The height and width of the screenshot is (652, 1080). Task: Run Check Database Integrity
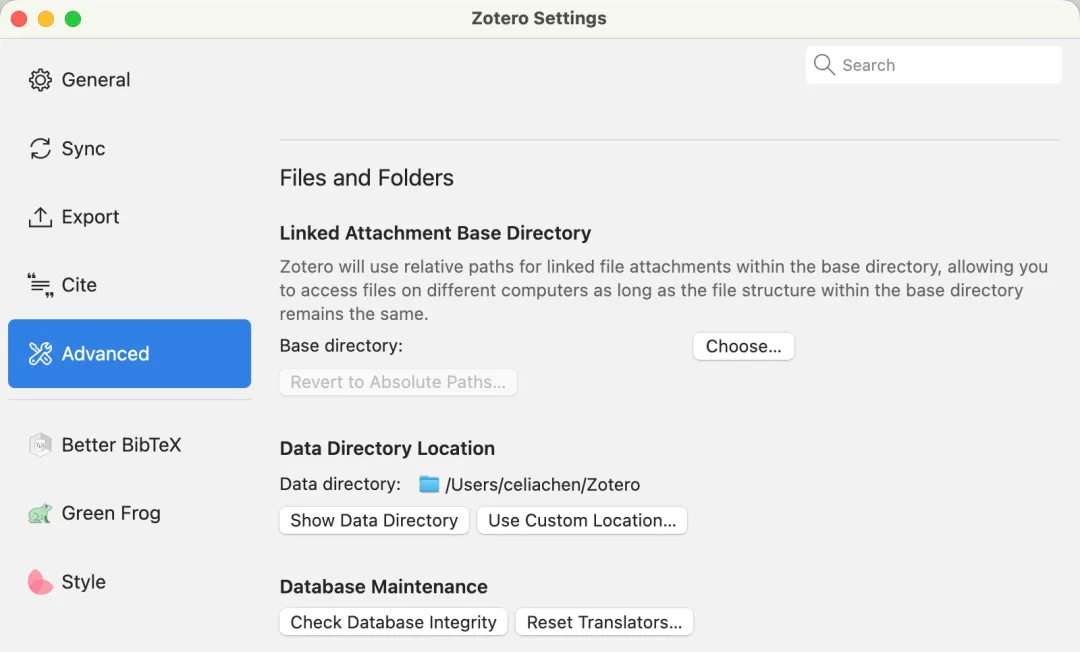(x=393, y=622)
